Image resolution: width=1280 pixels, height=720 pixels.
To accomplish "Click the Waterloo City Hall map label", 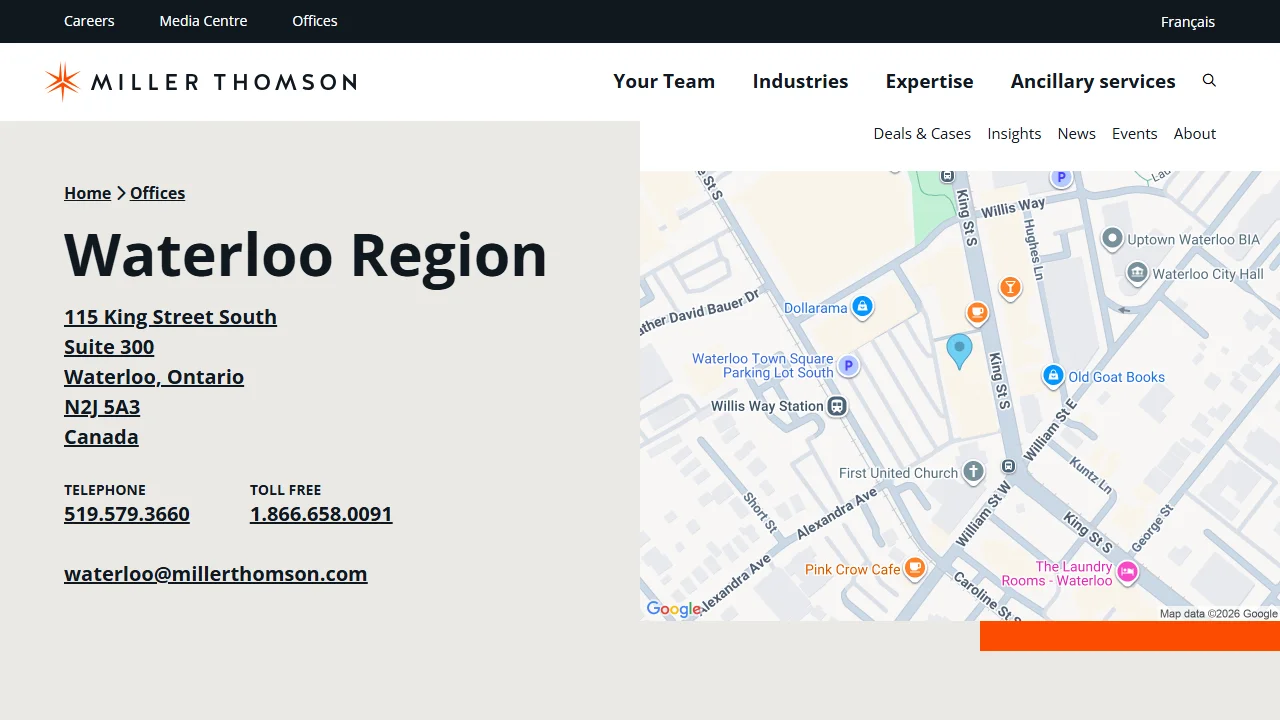I will coord(1208,274).
